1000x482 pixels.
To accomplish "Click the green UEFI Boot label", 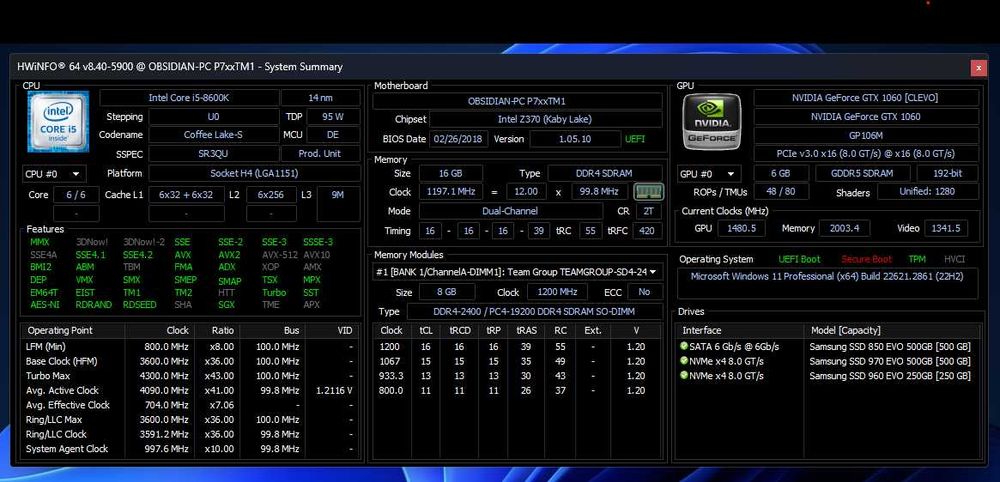I will click(x=799, y=259).
